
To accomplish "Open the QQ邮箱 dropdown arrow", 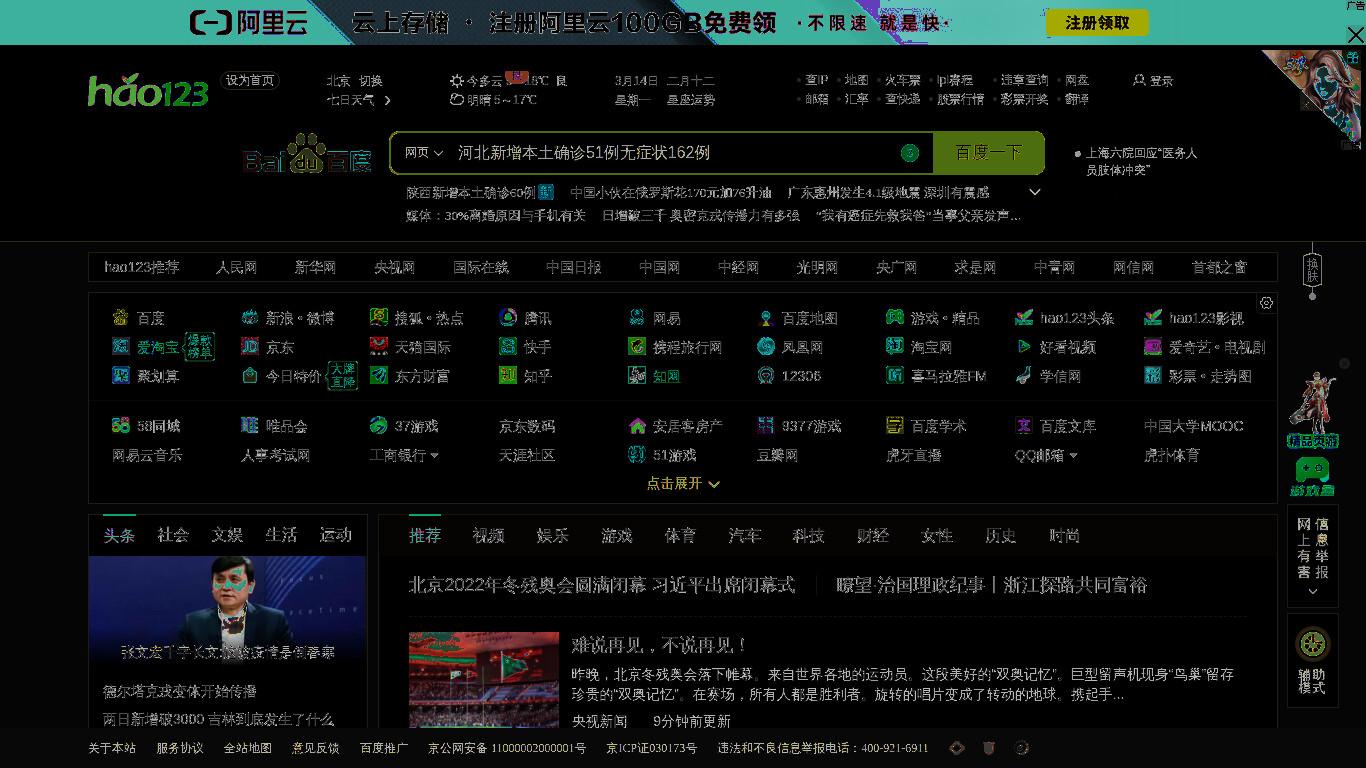I will point(1073,456).
